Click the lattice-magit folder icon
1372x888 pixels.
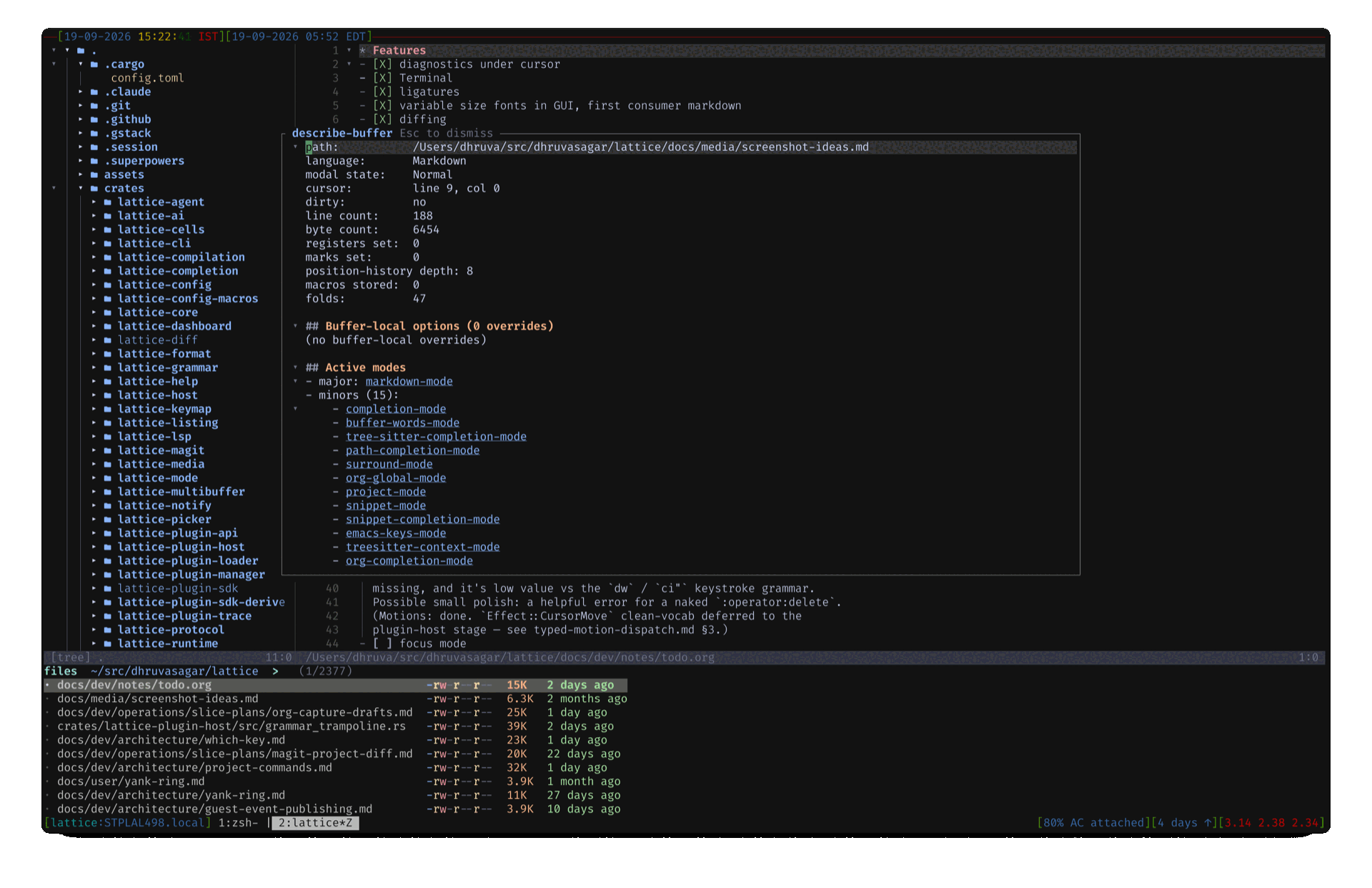(x=108, y=450)
